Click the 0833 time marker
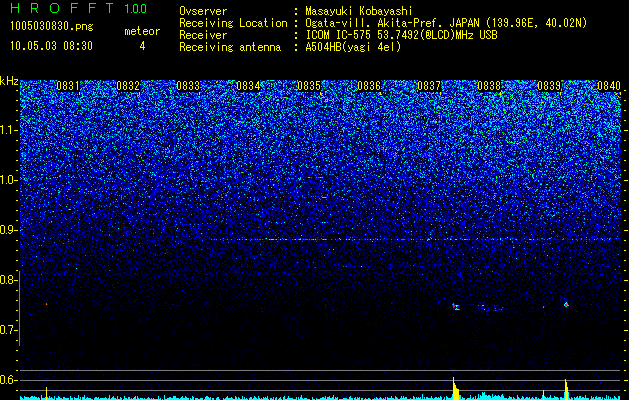This screenshot has width=629, height=400. coord(188,86)
